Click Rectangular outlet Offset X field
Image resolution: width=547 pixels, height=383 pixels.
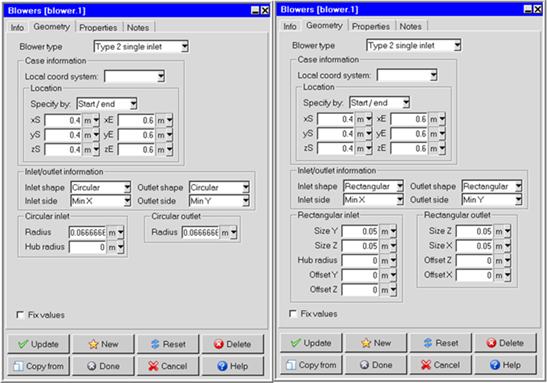tap(474, 276)
